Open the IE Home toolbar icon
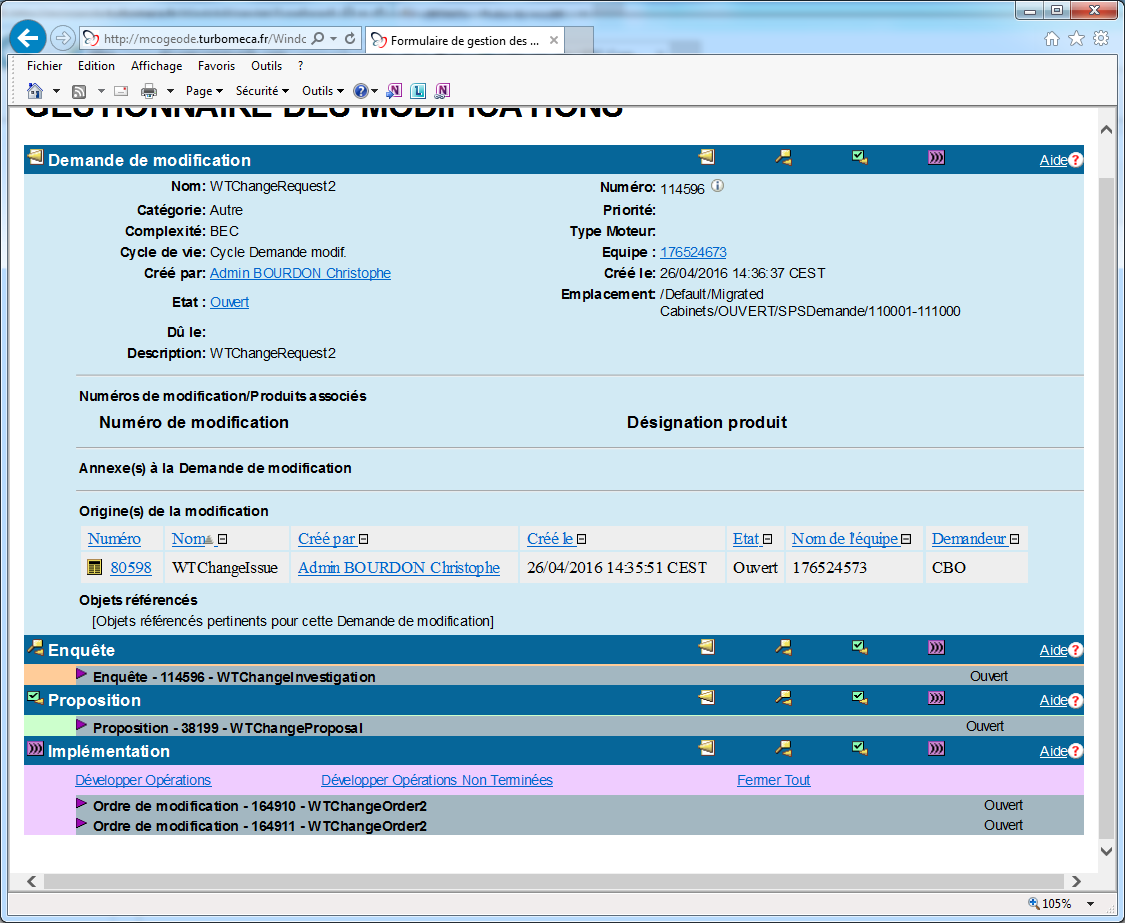The image size is (1125, 923). [x=35, y=91]
